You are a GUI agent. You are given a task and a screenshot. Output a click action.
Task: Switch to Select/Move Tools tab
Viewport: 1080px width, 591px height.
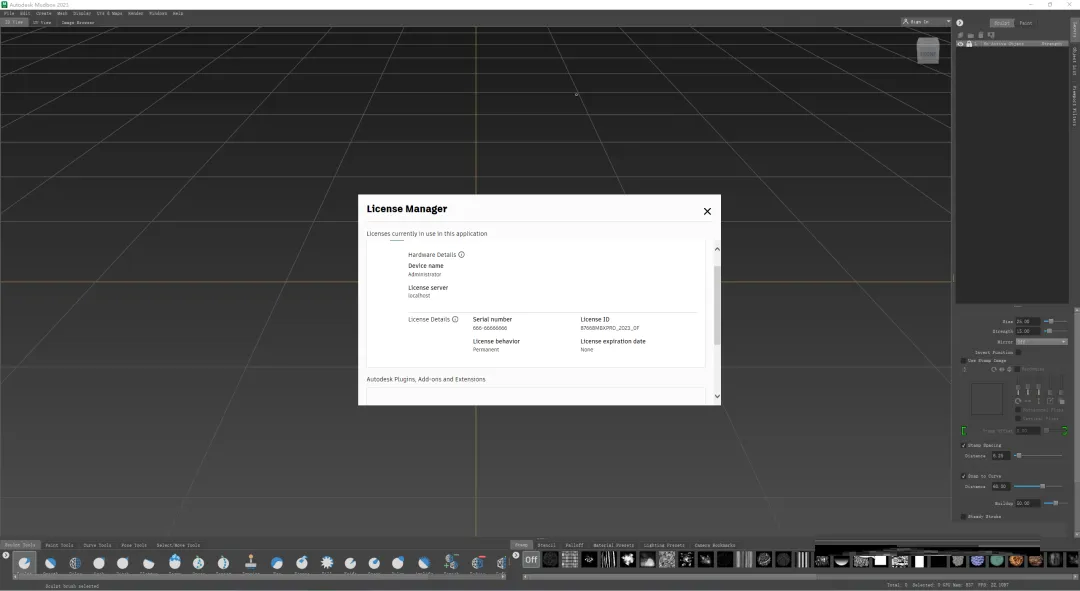pos(178,545)
